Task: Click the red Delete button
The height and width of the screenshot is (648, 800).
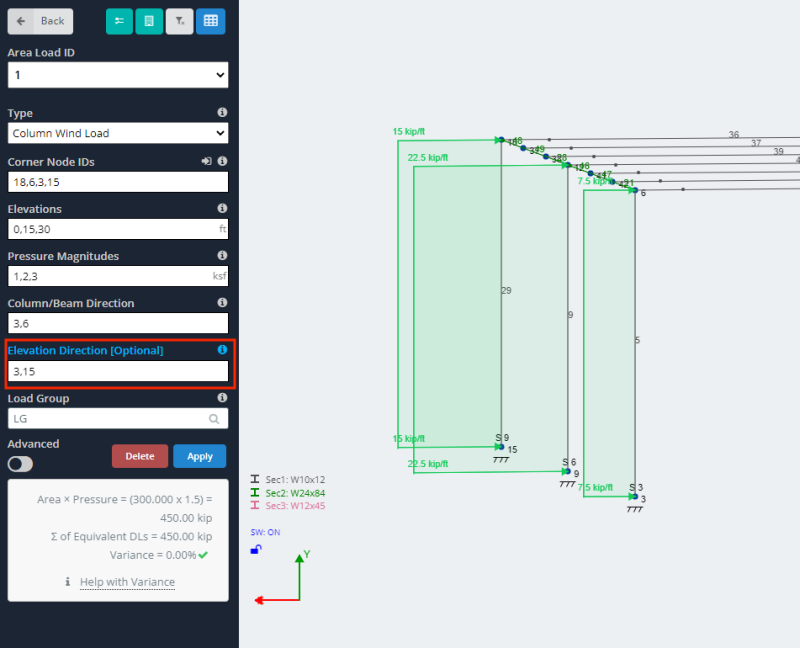Action: 140,456
